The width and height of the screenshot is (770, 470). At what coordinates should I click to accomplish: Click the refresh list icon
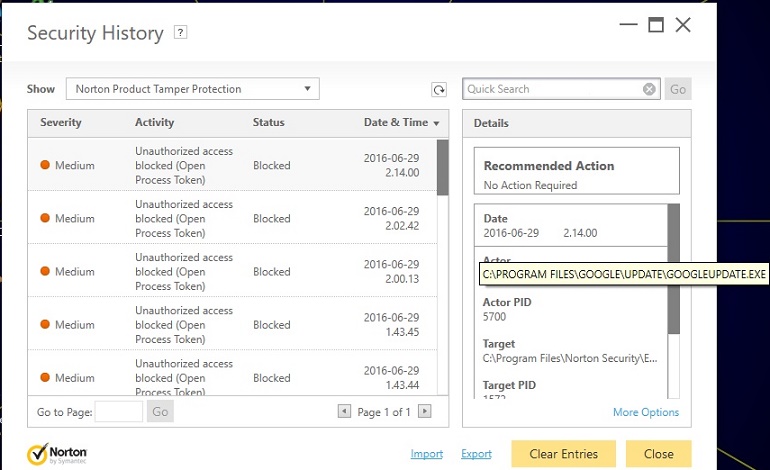point(439,89)
